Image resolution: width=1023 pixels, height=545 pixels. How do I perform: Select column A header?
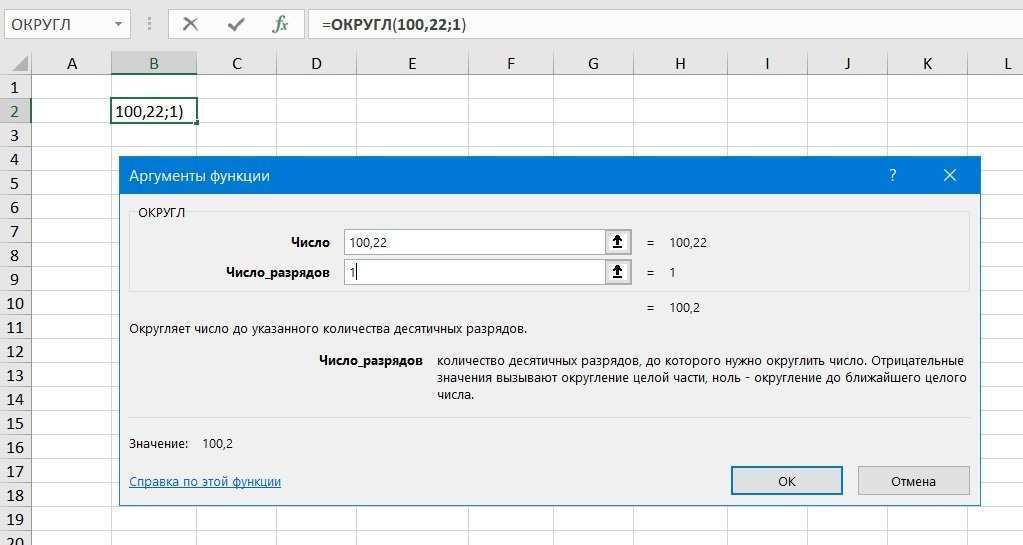click(x=72, y=63)
